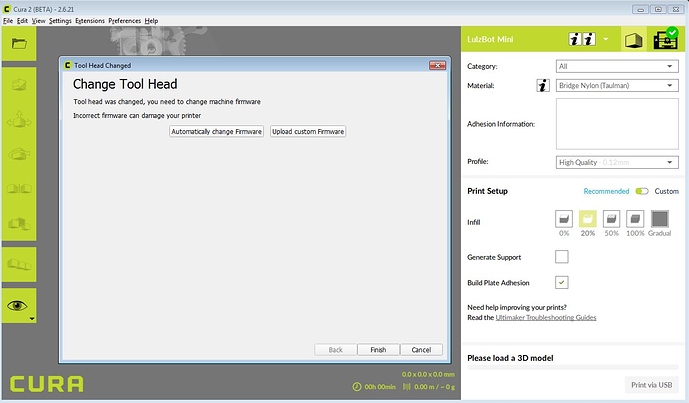Open Material info icon
Screen dimensions: 689x403
[543, 86]
